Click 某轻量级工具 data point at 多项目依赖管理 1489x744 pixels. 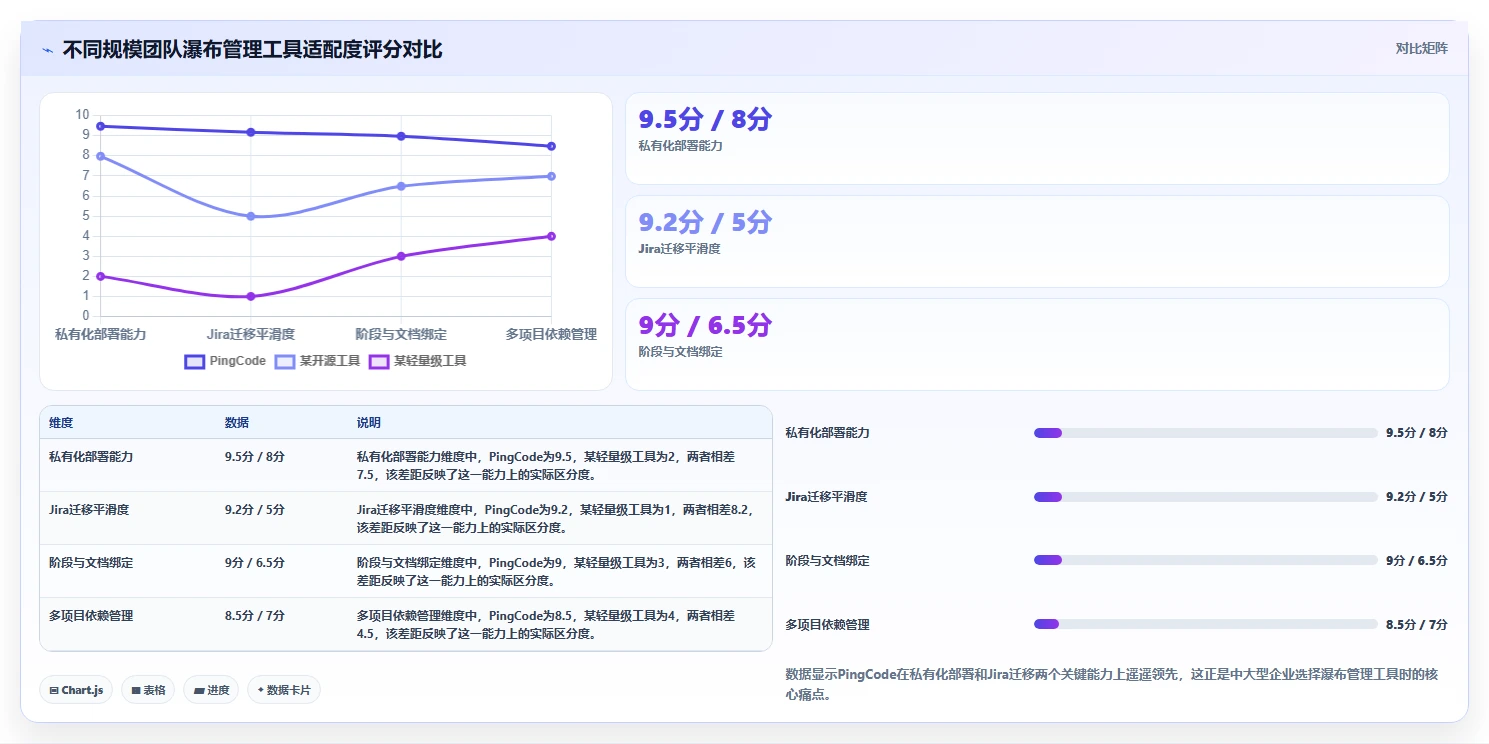[x=551, y=236]
